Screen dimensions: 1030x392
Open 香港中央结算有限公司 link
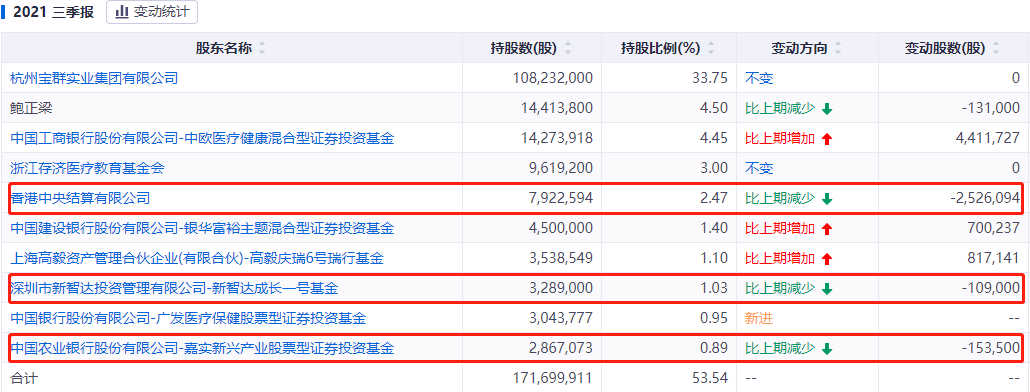click(x=80, y=198)
